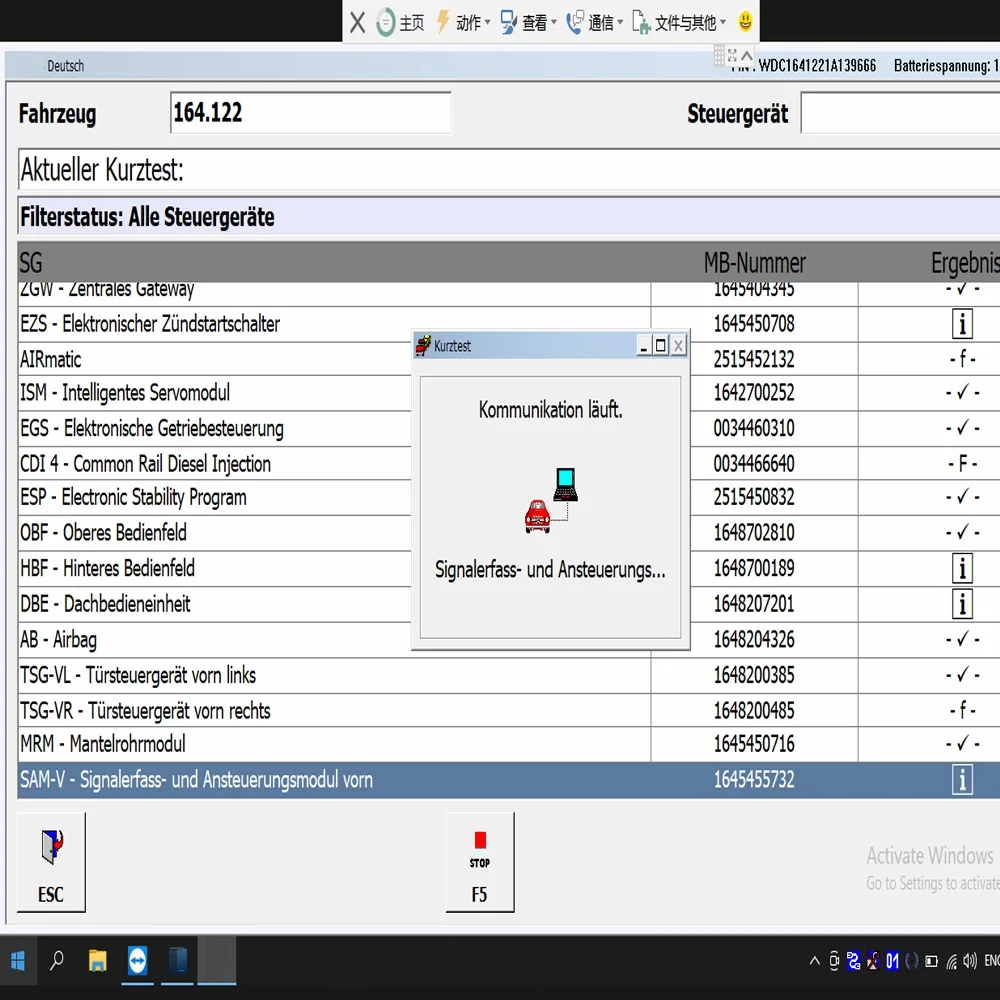Expand the 查看 (View) dropdown menu
This screenshot has width=1000, height=1000.
528,22
